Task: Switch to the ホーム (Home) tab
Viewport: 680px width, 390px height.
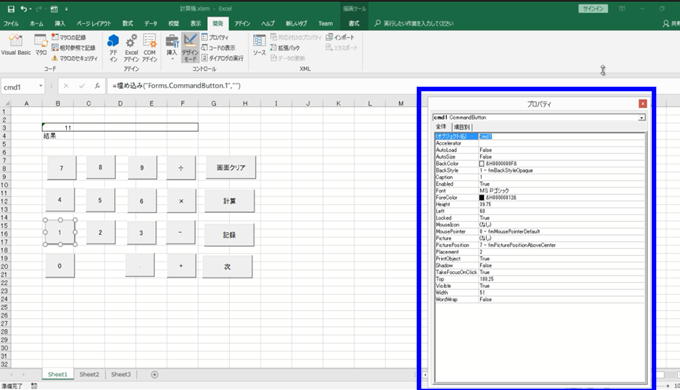Action: [x=36, y=23]
